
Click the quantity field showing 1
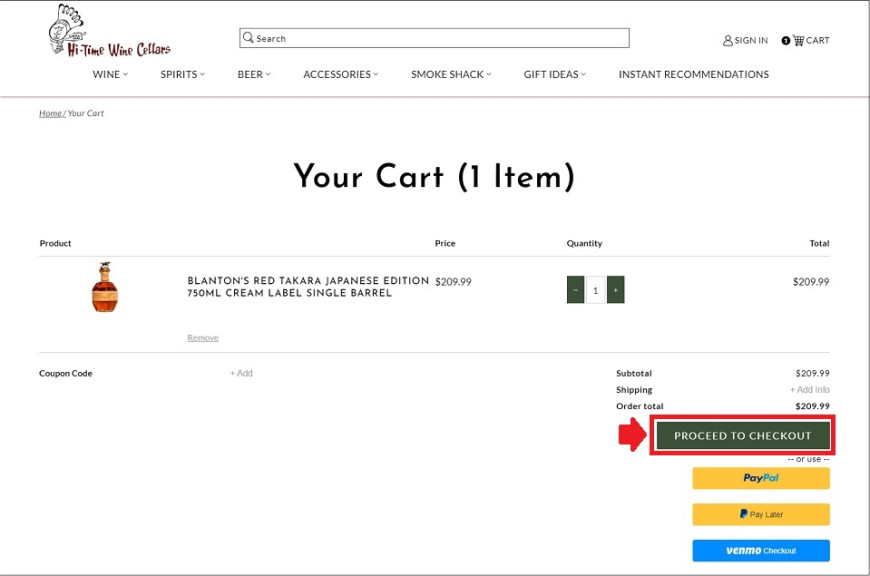(x=595, y=290)
